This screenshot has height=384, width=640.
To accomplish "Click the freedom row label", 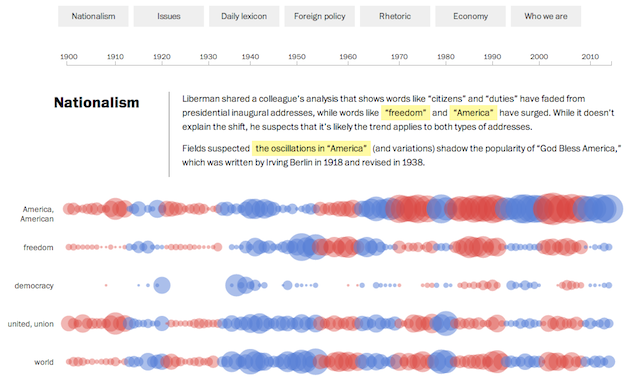I will 38,247.
